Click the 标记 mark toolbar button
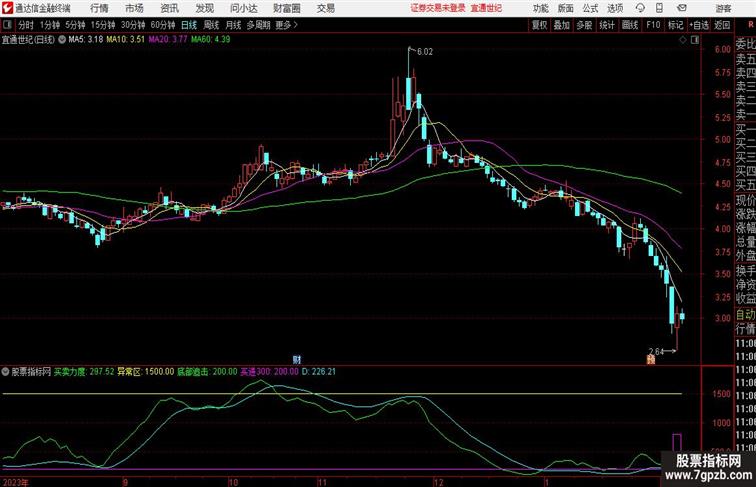The height and width of the screenshot is (487, 756). pos(675,25)
